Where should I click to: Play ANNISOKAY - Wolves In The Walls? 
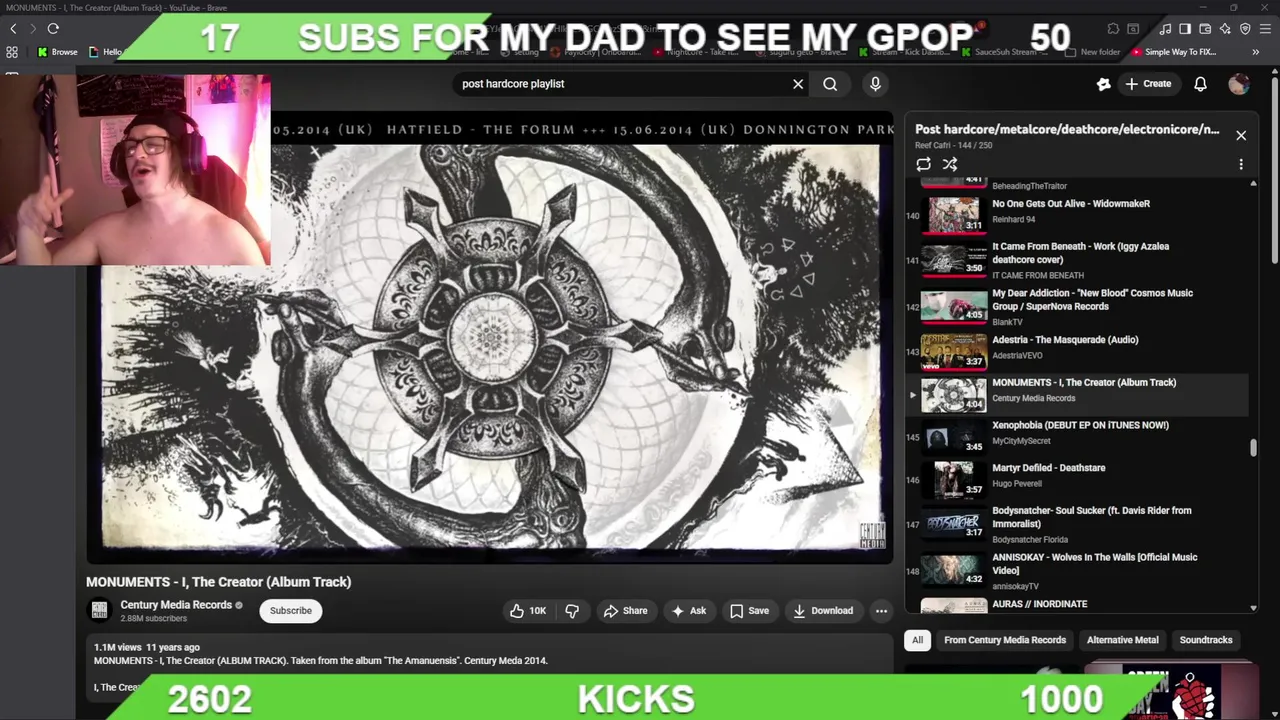click(1075, 570)
